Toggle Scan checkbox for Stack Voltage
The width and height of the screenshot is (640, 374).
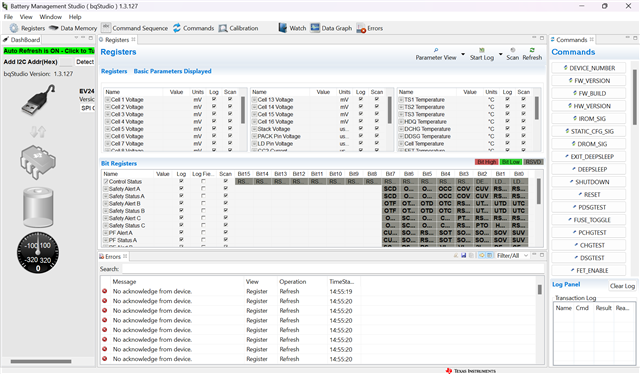376,129
